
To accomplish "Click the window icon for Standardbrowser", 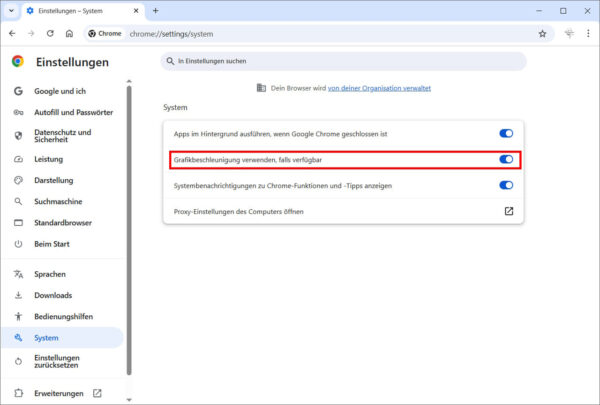I will [x=18, y=223].
